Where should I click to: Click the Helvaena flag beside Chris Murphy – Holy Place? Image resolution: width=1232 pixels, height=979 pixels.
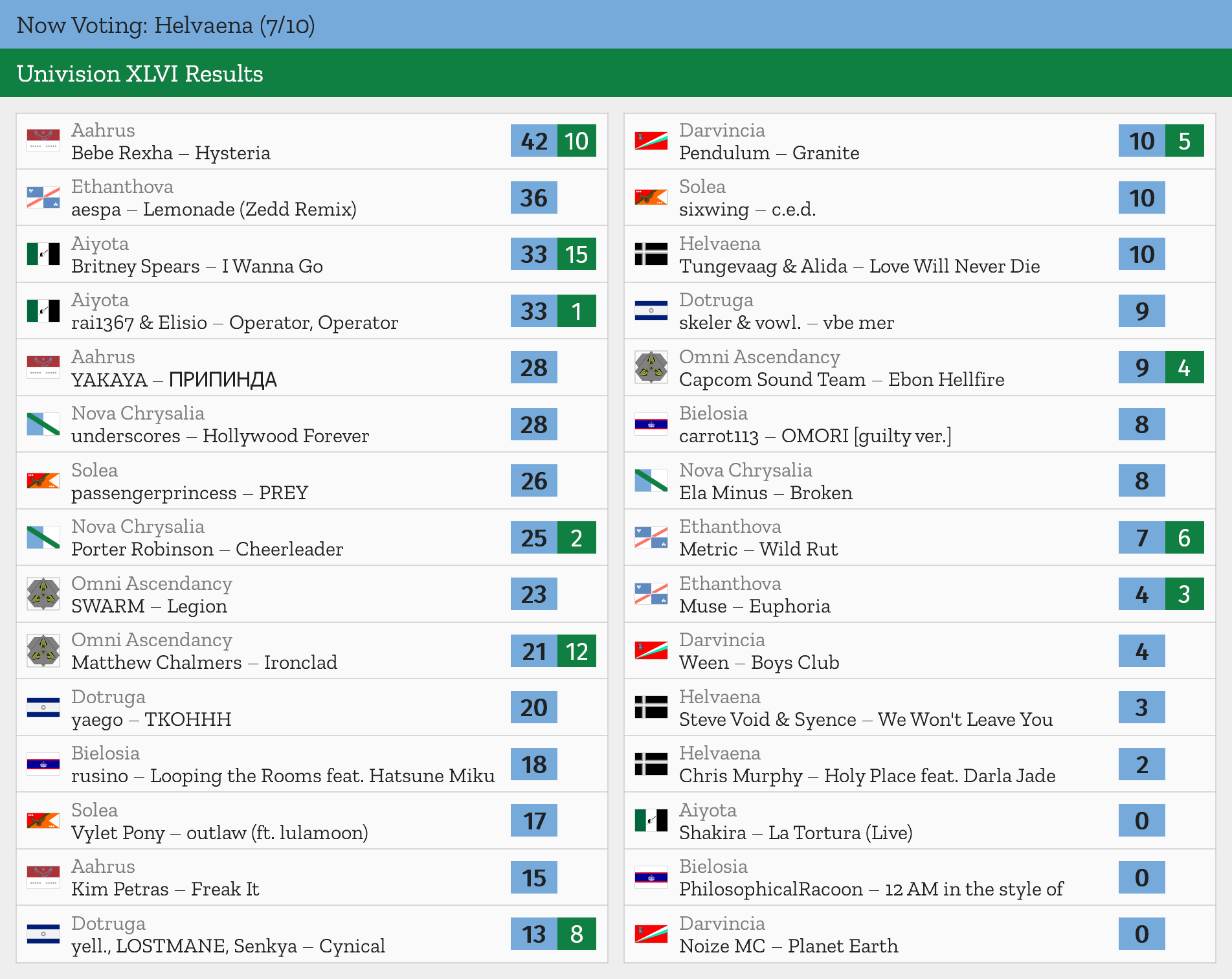point(651,764)
